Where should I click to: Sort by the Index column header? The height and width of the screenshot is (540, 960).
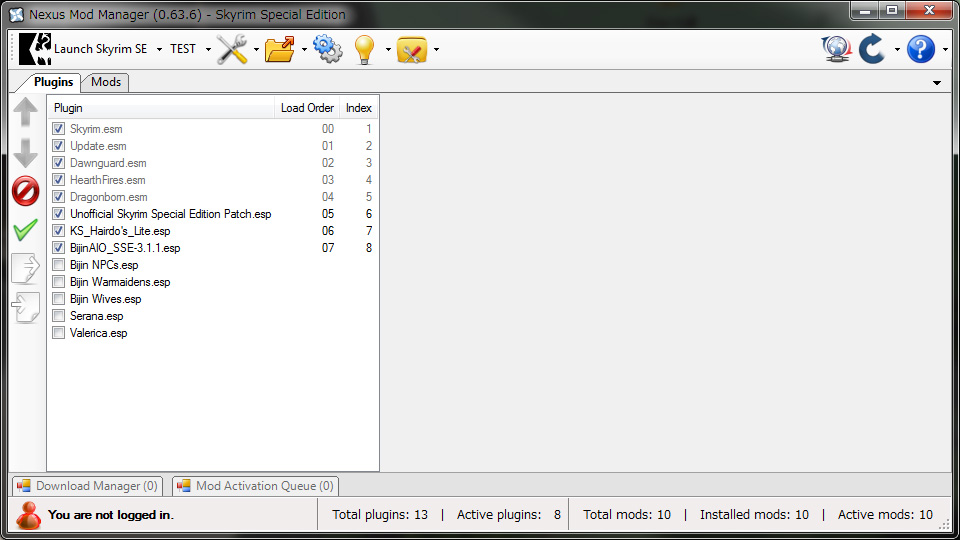pos(359,108)
